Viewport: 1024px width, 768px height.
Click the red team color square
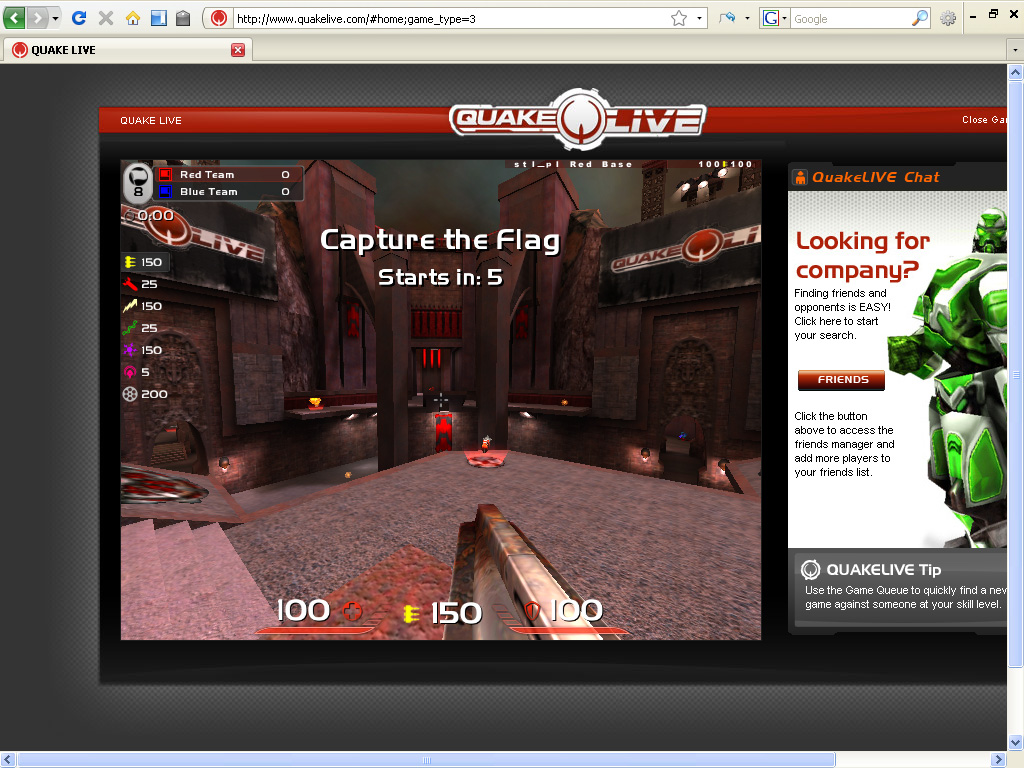165,174
